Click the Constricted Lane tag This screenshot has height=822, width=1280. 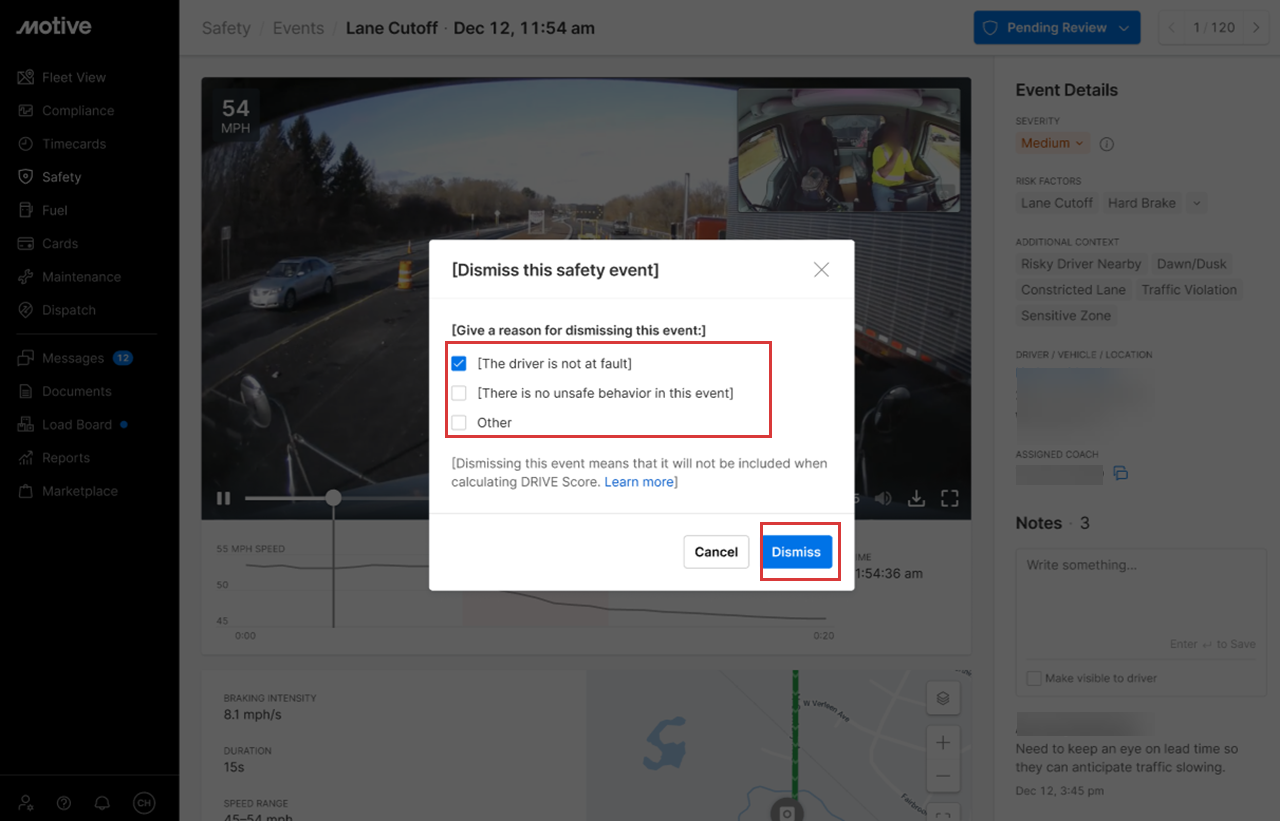click(x=1073, y=290)
